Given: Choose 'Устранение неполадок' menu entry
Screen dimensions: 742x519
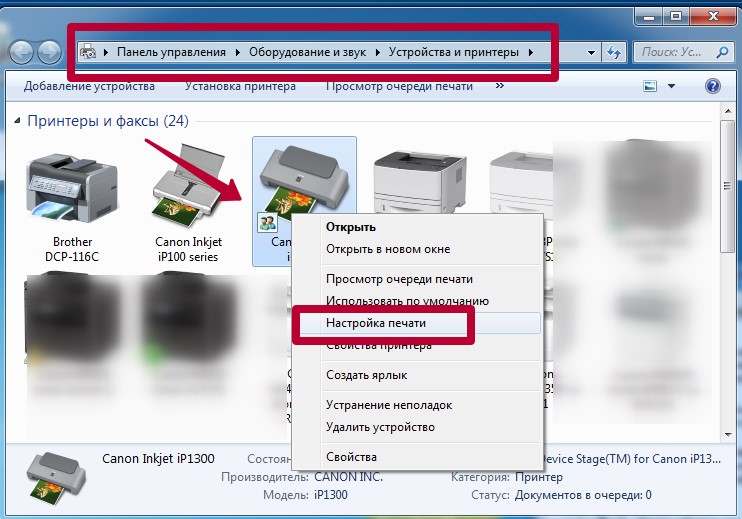Looking at the screenshot, I should click(x=389, y=405).
